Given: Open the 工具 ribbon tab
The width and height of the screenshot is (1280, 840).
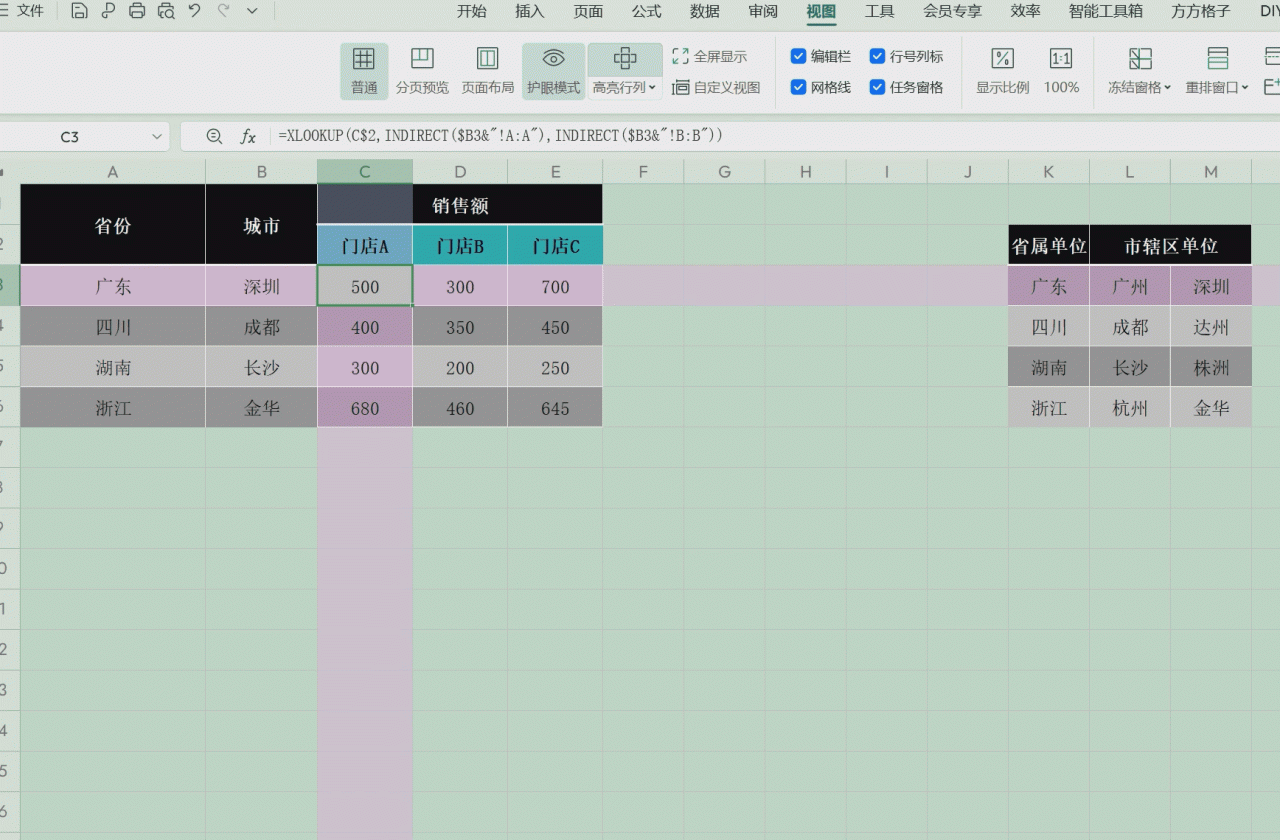Looking at the screenshot, I should point(880,11).
